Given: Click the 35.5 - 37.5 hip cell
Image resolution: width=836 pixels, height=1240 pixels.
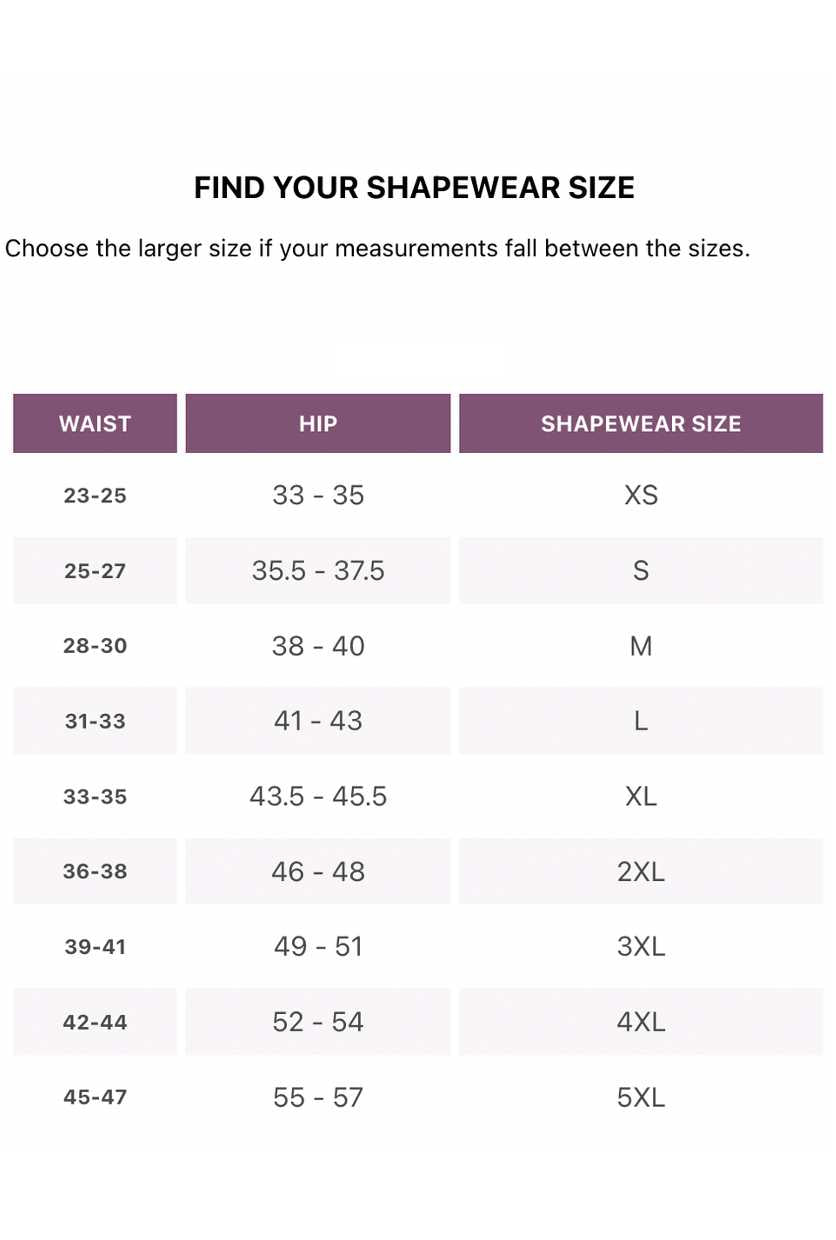Looking at the screenshot, I should coord(318,570).
